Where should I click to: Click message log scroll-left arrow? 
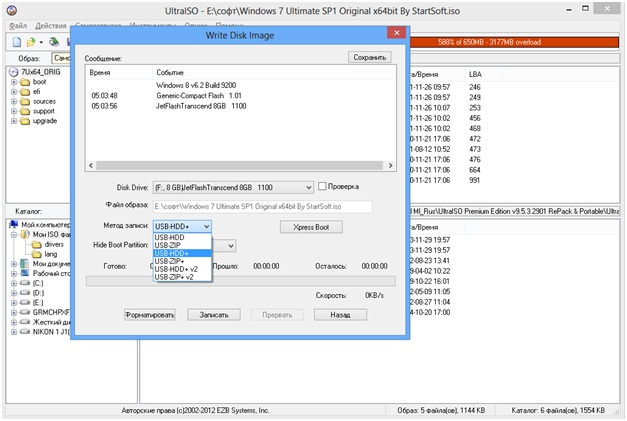point(91,166)
